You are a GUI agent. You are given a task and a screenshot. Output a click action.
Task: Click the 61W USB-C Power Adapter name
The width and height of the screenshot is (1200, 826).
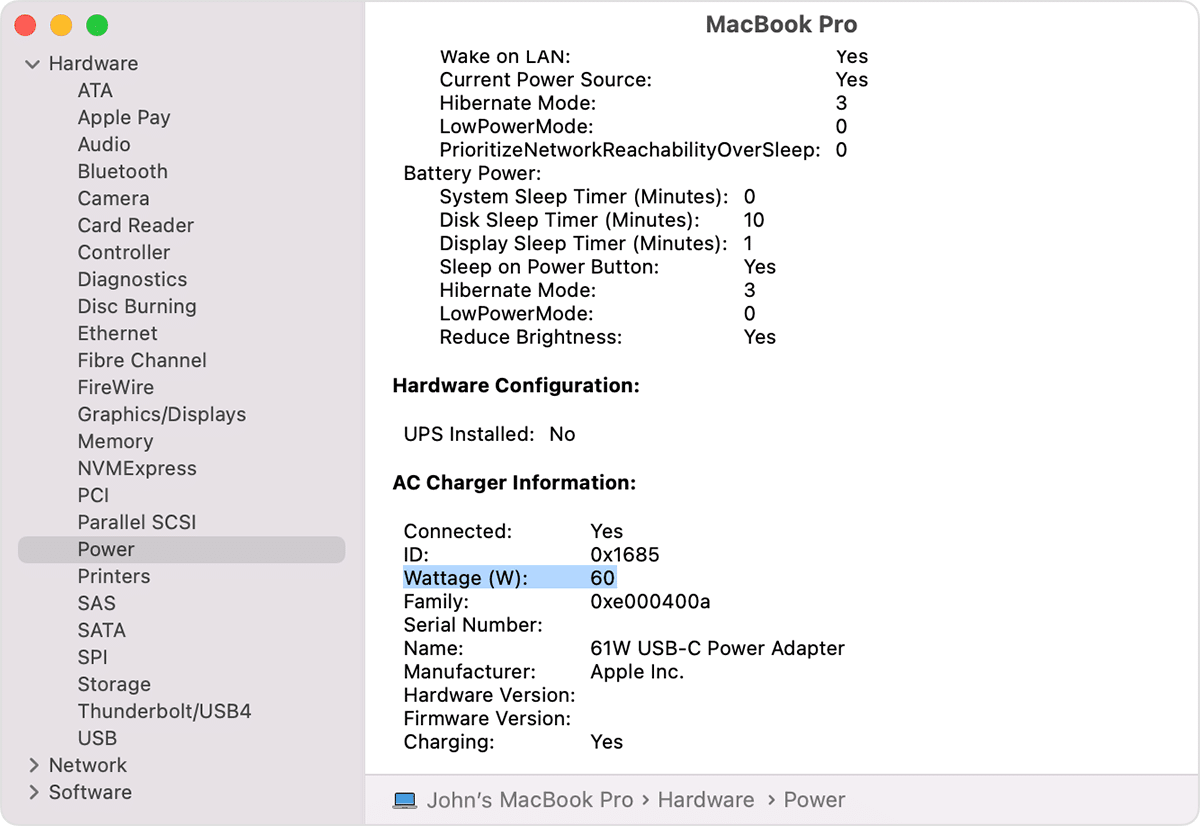tap(717, 649)
